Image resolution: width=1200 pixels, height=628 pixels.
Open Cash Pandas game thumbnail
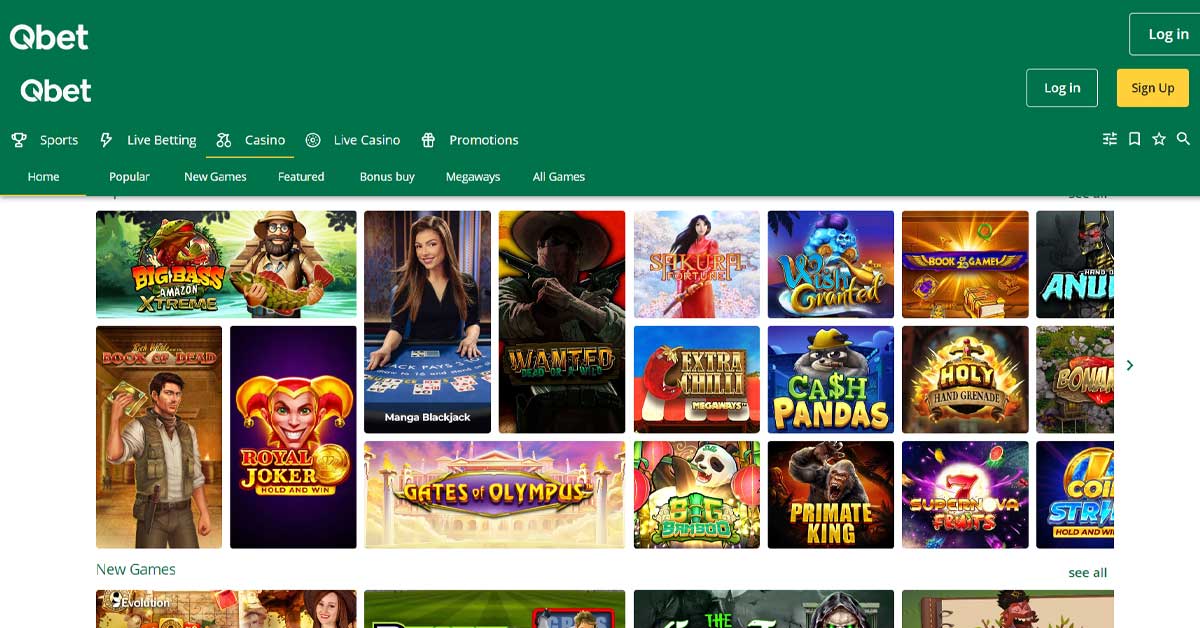pos(831,379)
